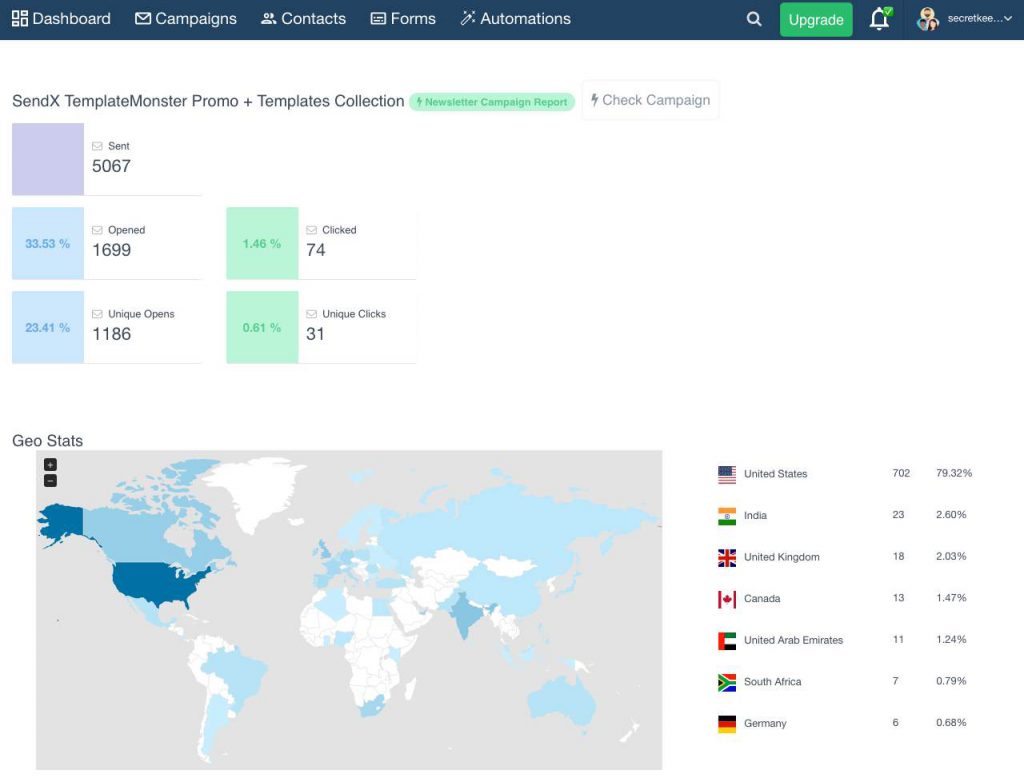
Task: Click the Clicked count 74
Action: [x=315, y=250]
